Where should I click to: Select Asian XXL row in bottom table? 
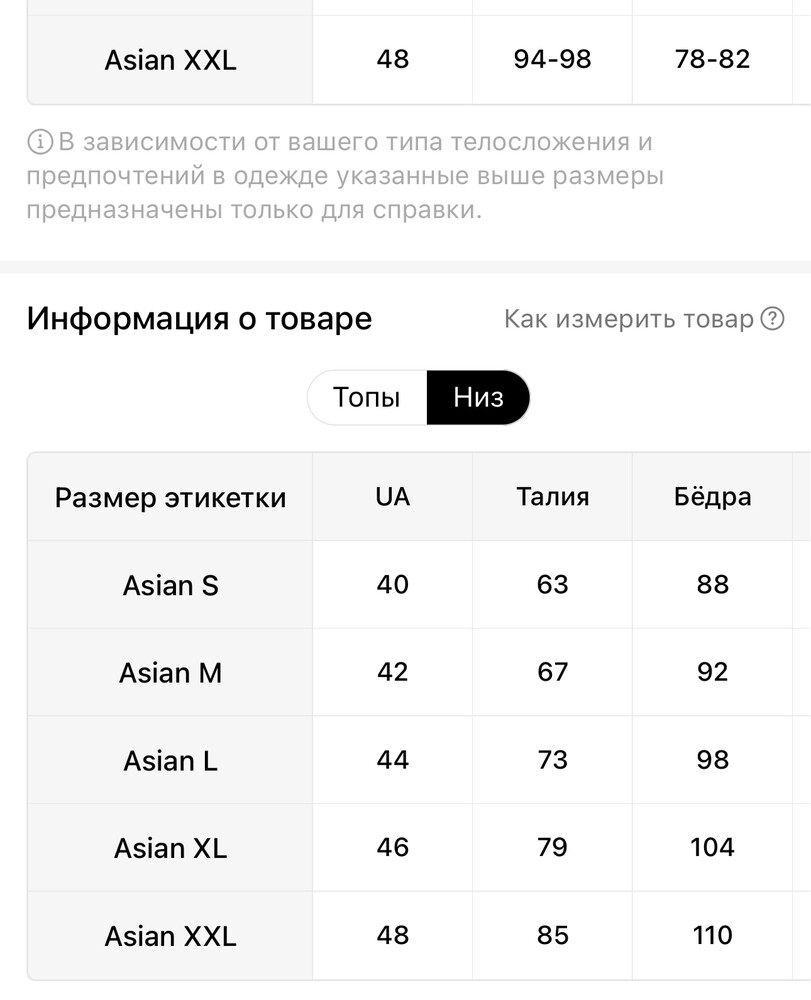click(x=170, y=936)
